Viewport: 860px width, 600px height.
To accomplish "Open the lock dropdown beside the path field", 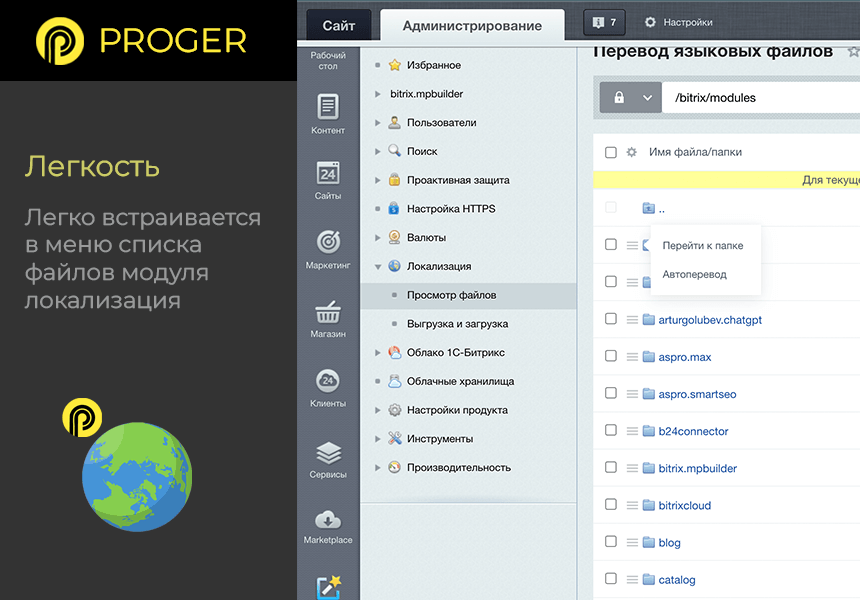I will click(631, 98).
